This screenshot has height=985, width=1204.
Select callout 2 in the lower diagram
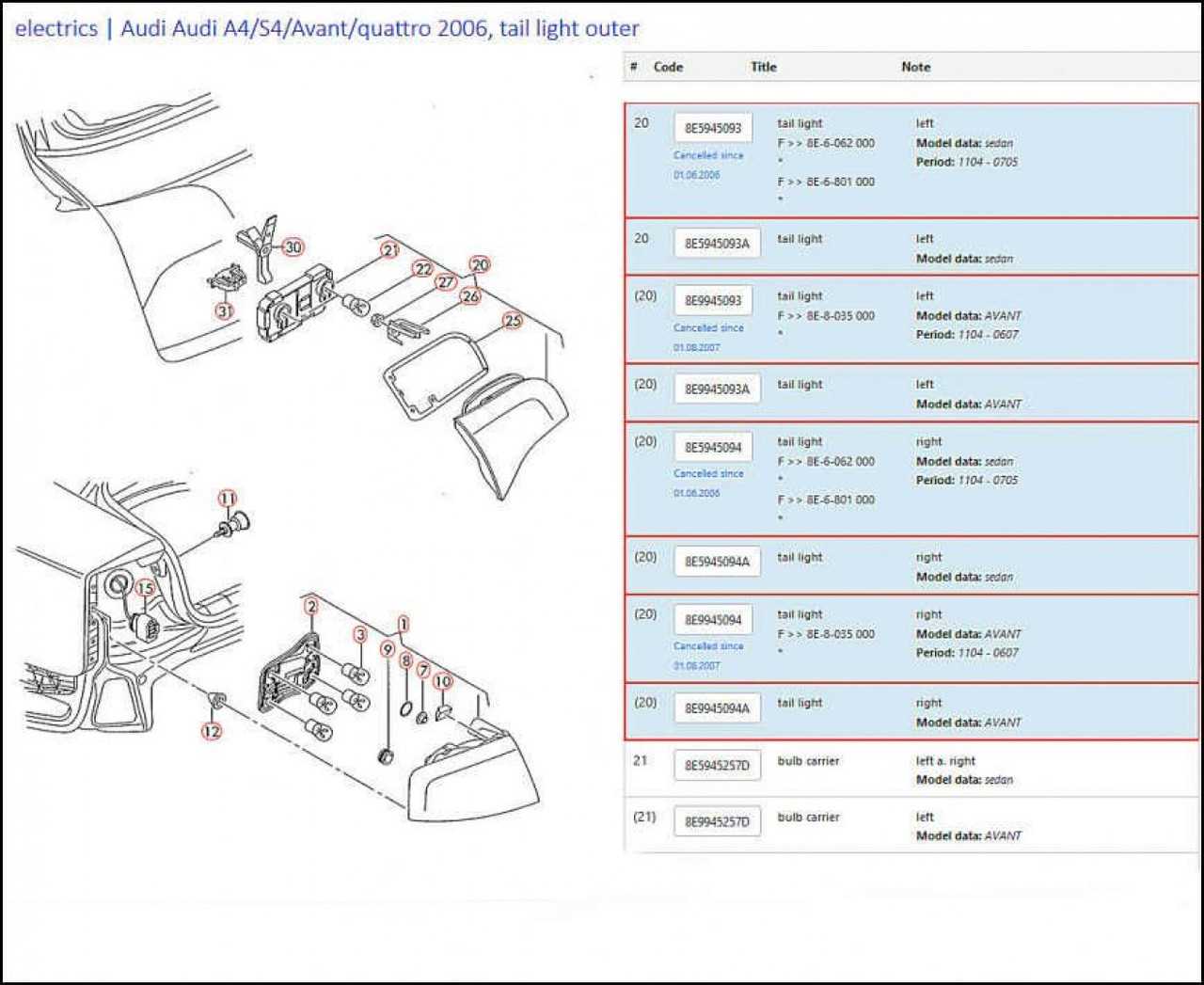pyautogui.click(x=311, y=607)
